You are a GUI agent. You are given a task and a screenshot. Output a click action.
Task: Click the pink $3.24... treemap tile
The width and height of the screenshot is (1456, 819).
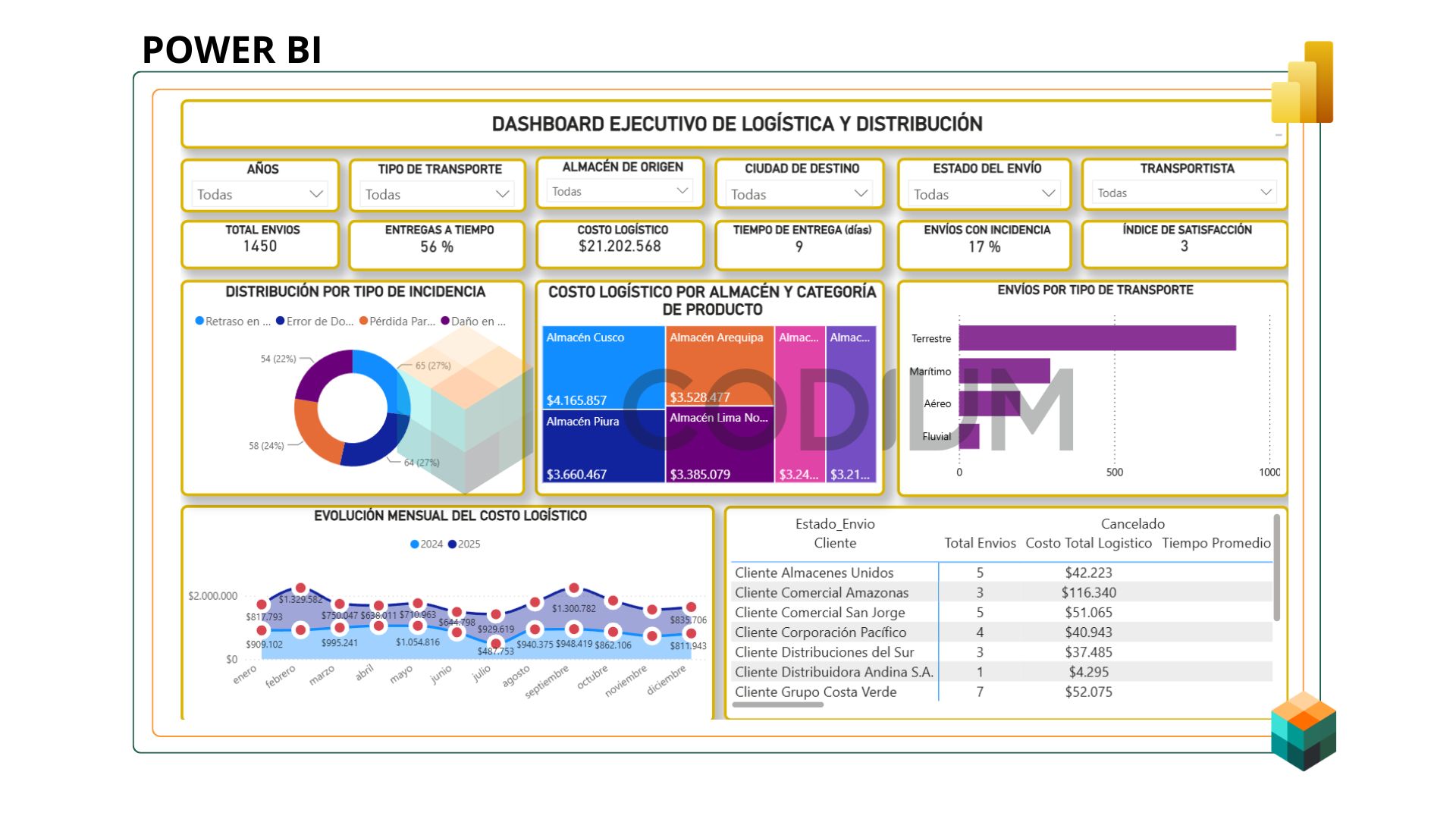point(799,405)
